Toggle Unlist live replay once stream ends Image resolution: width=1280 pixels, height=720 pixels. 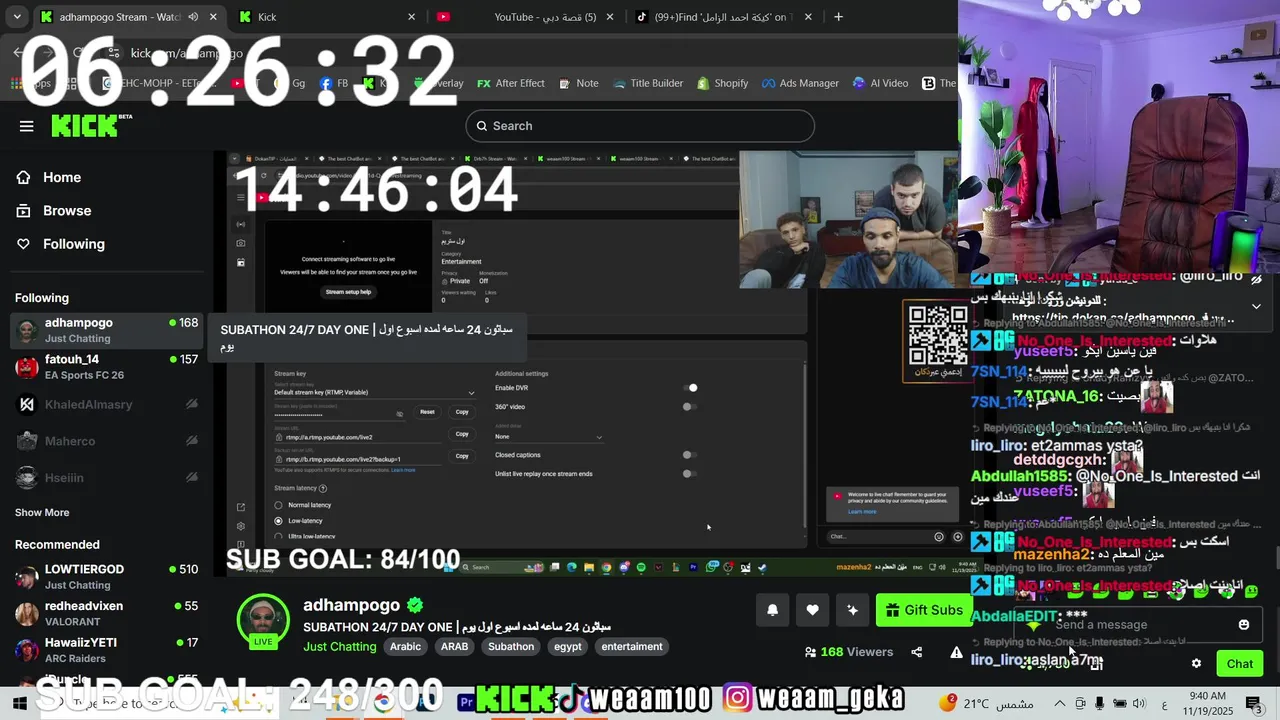point(688,474)
